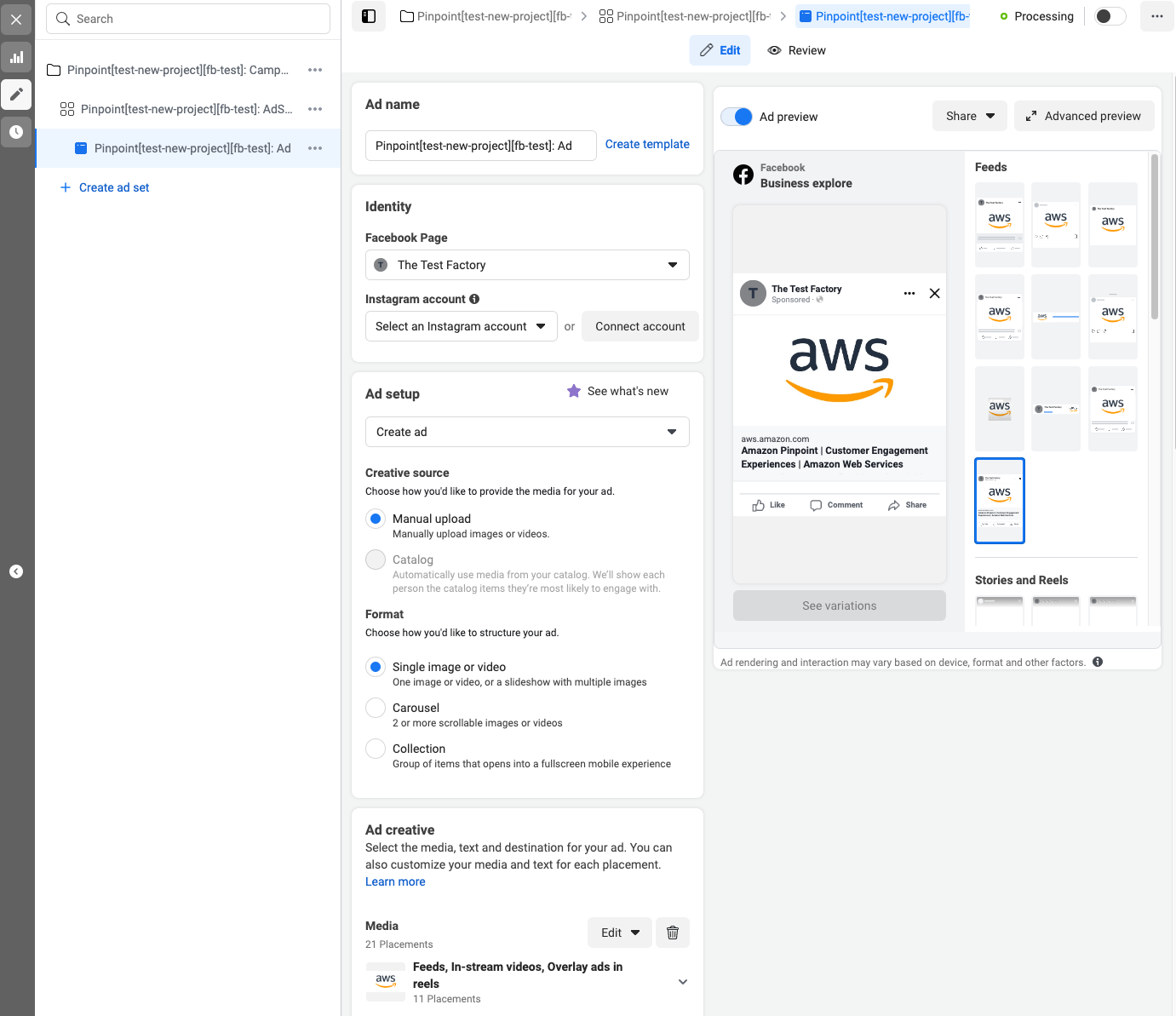
Task: Select Single image or video format
Action: coord(376,667)
